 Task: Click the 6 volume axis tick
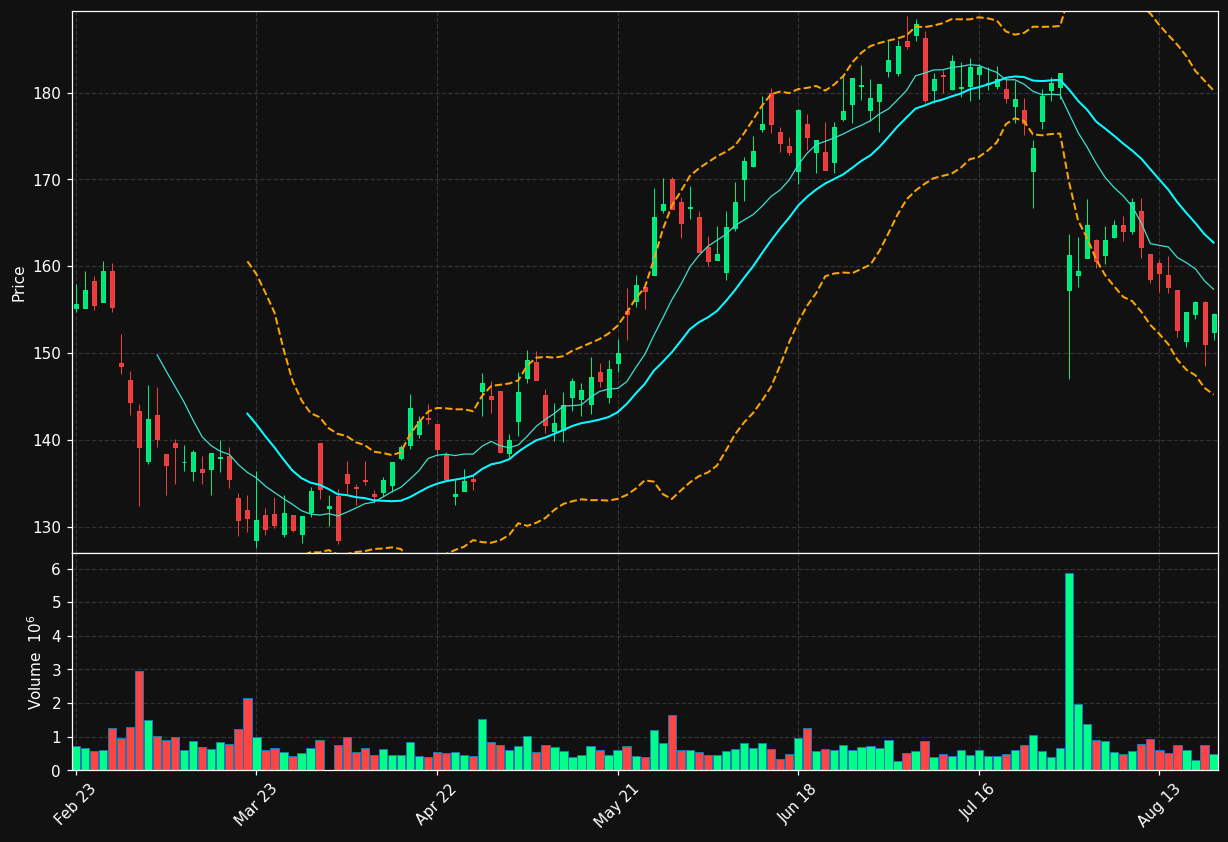click(56, 569)
